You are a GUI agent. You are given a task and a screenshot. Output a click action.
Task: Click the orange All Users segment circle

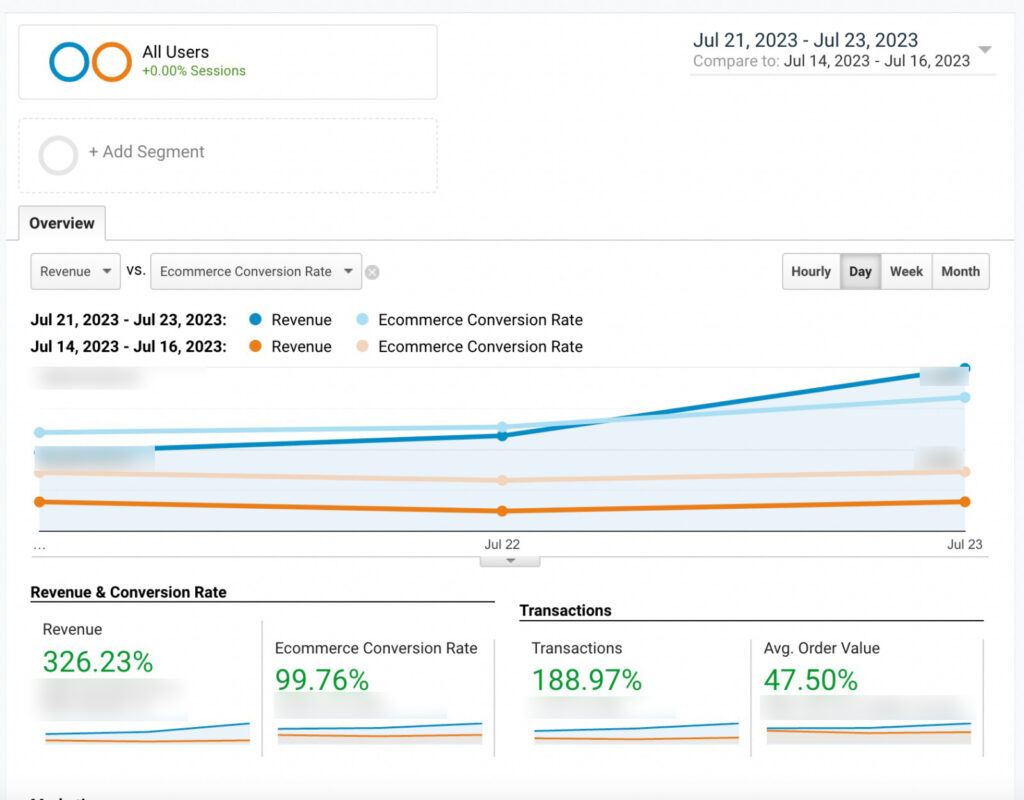pyautogui.click(x=112, y=62)
